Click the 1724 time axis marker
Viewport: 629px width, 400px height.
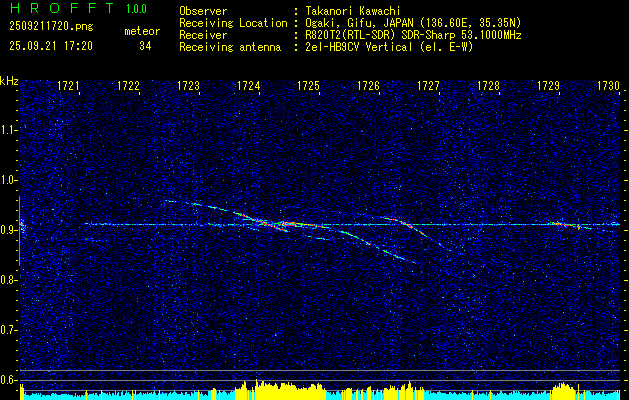click(x=248, y=86)
